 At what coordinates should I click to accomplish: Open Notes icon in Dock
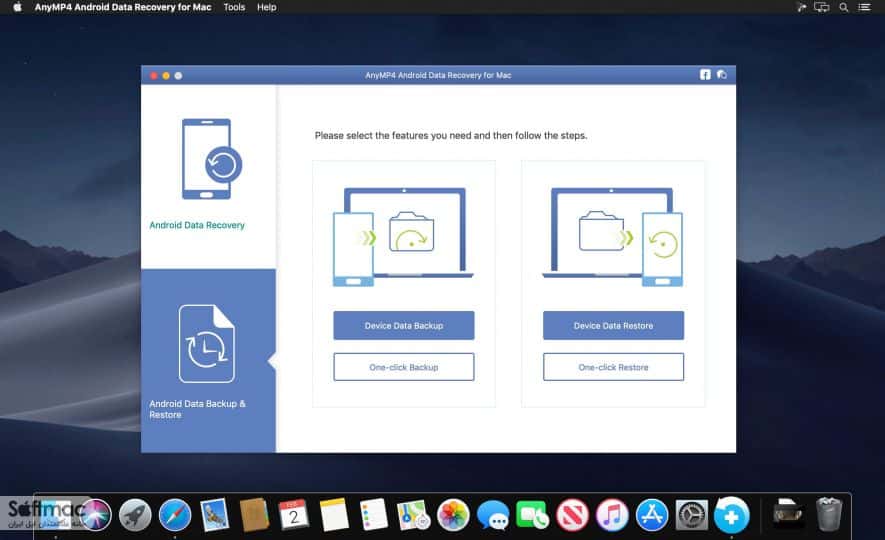point(334,515)
